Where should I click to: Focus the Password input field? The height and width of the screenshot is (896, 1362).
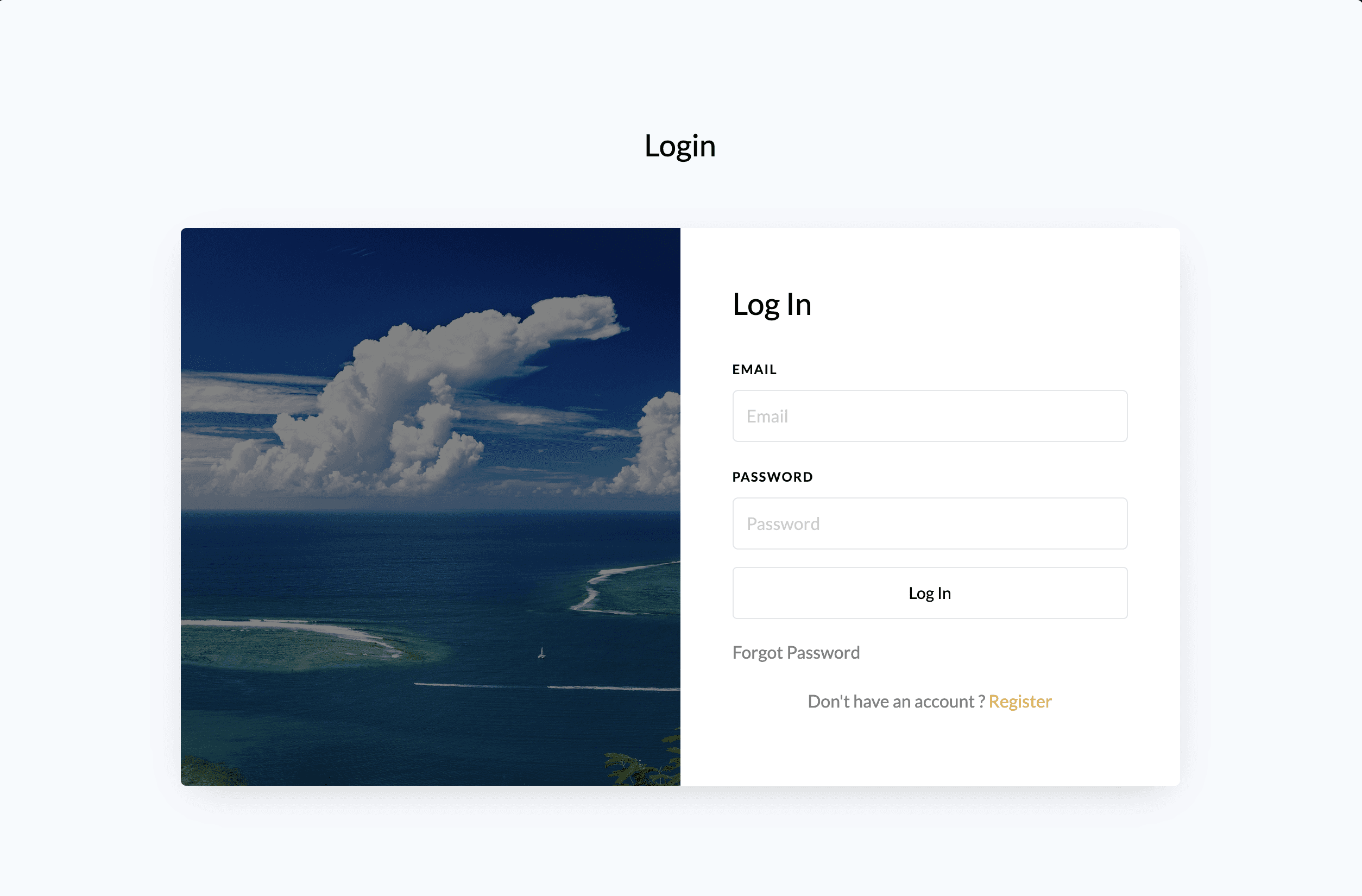click(929, 523)
